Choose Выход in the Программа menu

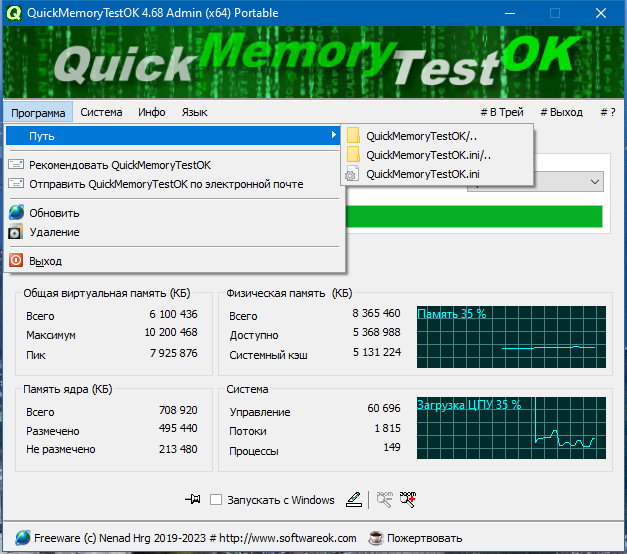point(173,261)
